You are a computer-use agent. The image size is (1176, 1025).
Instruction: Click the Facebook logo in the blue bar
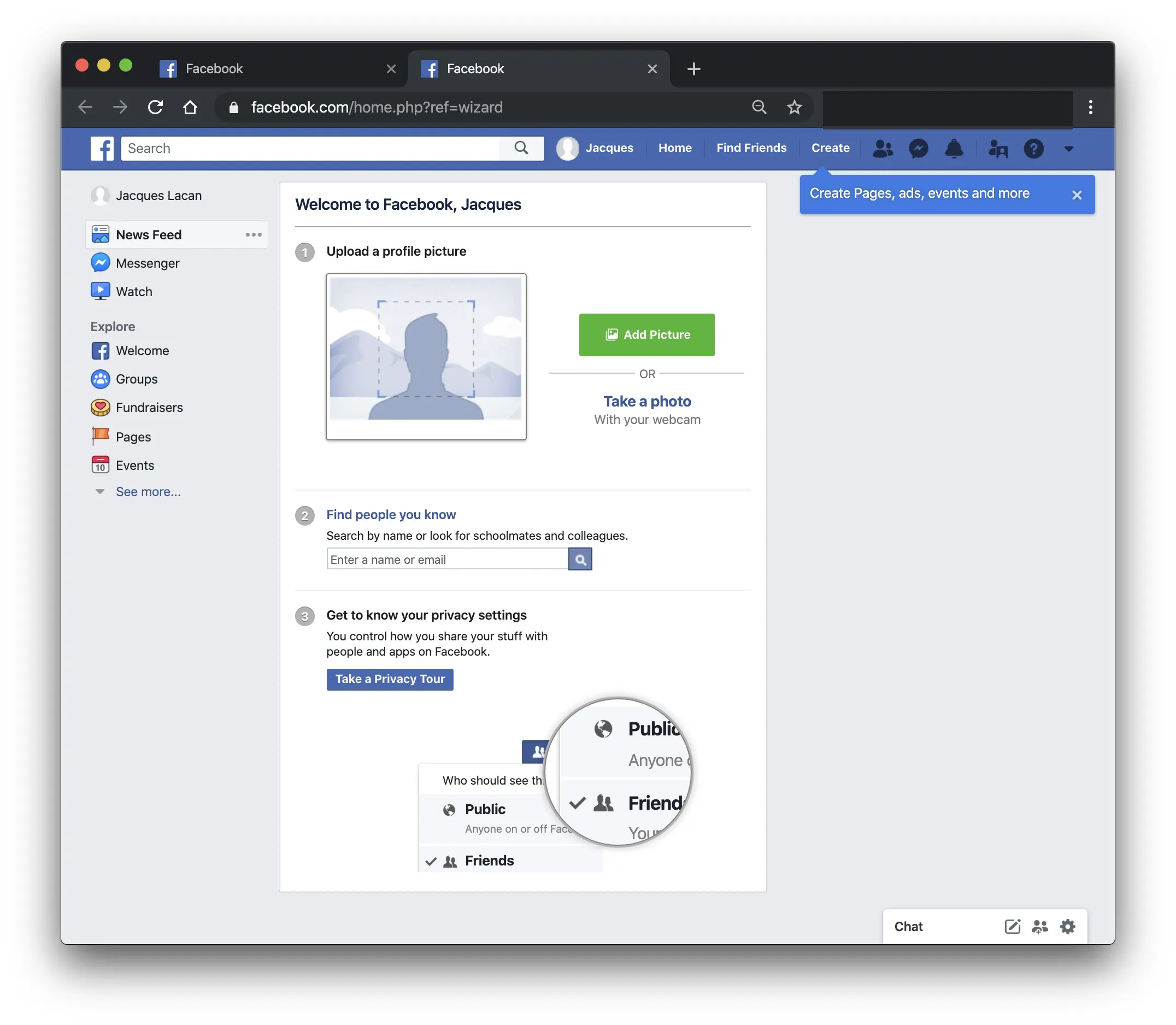point(102,148)
